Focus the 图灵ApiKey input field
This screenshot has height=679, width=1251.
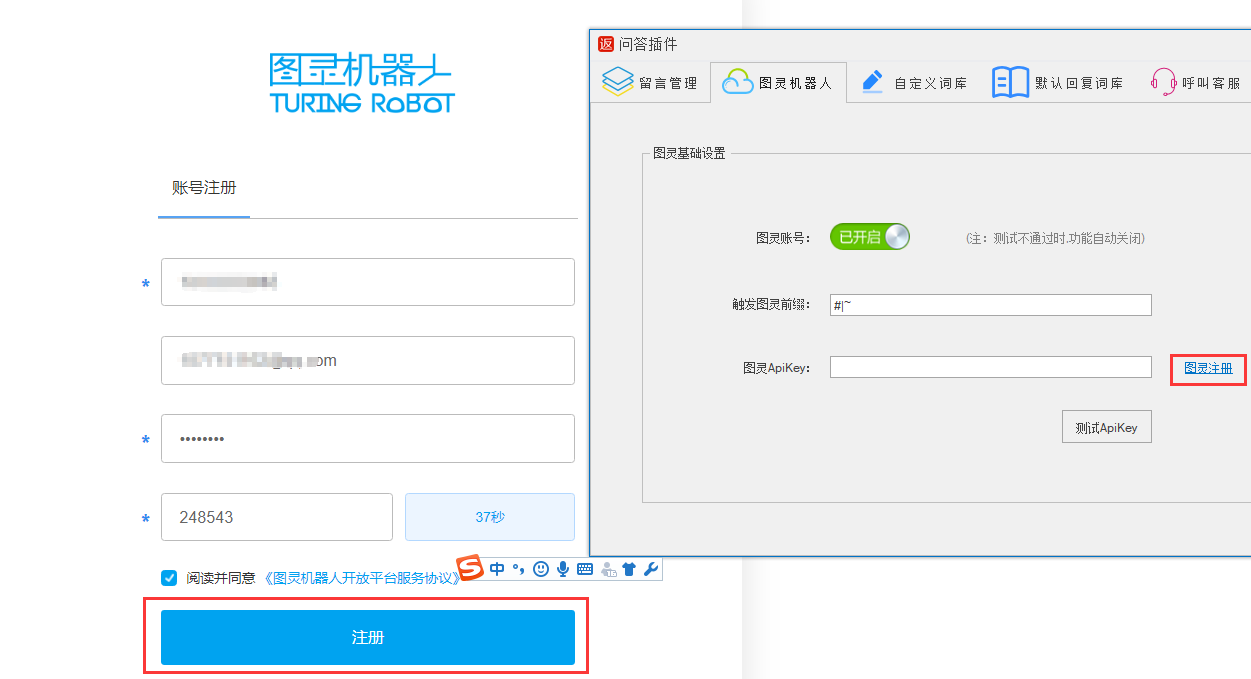(991, 367)
